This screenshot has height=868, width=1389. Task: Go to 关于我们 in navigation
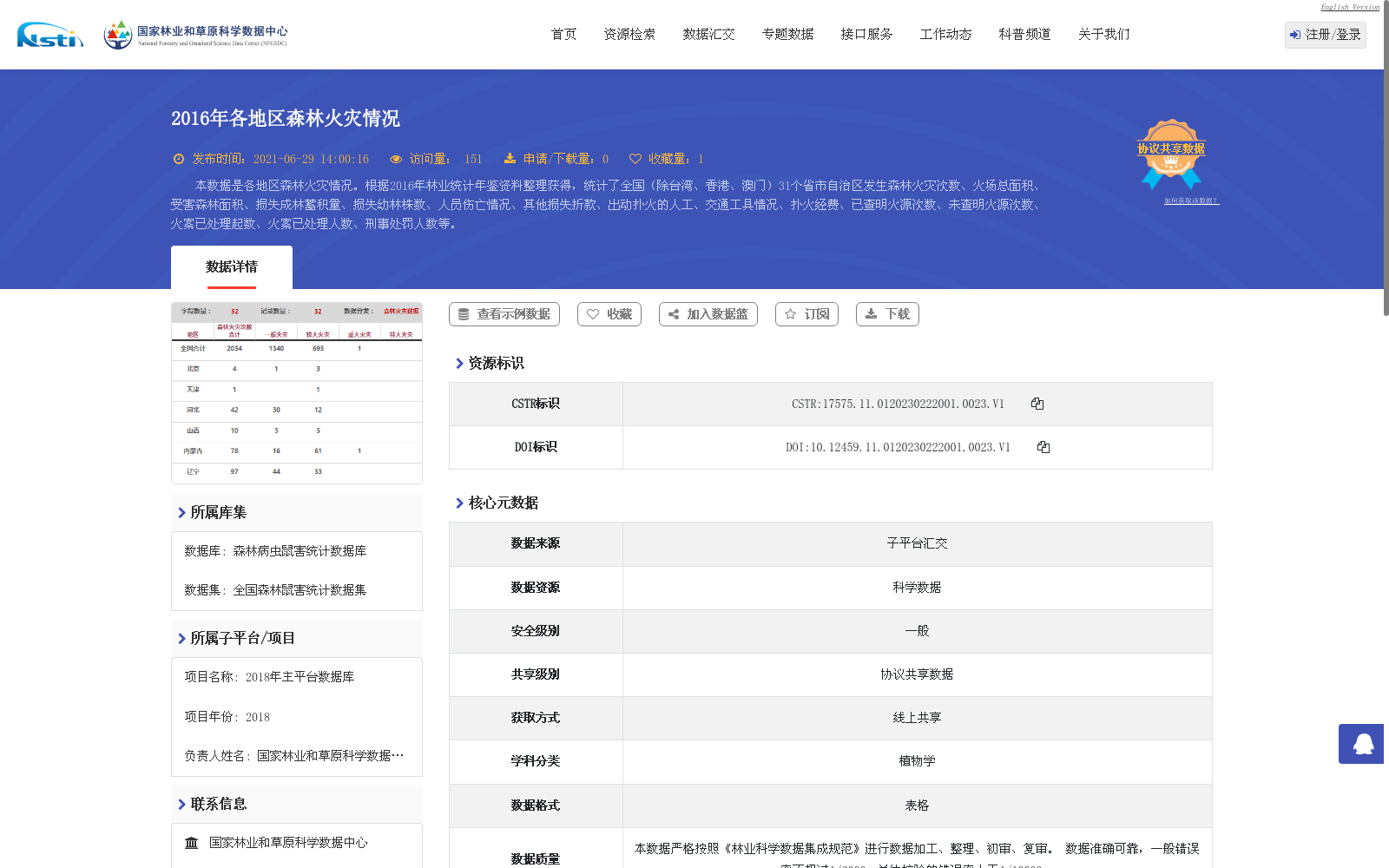pos(1103,35)
